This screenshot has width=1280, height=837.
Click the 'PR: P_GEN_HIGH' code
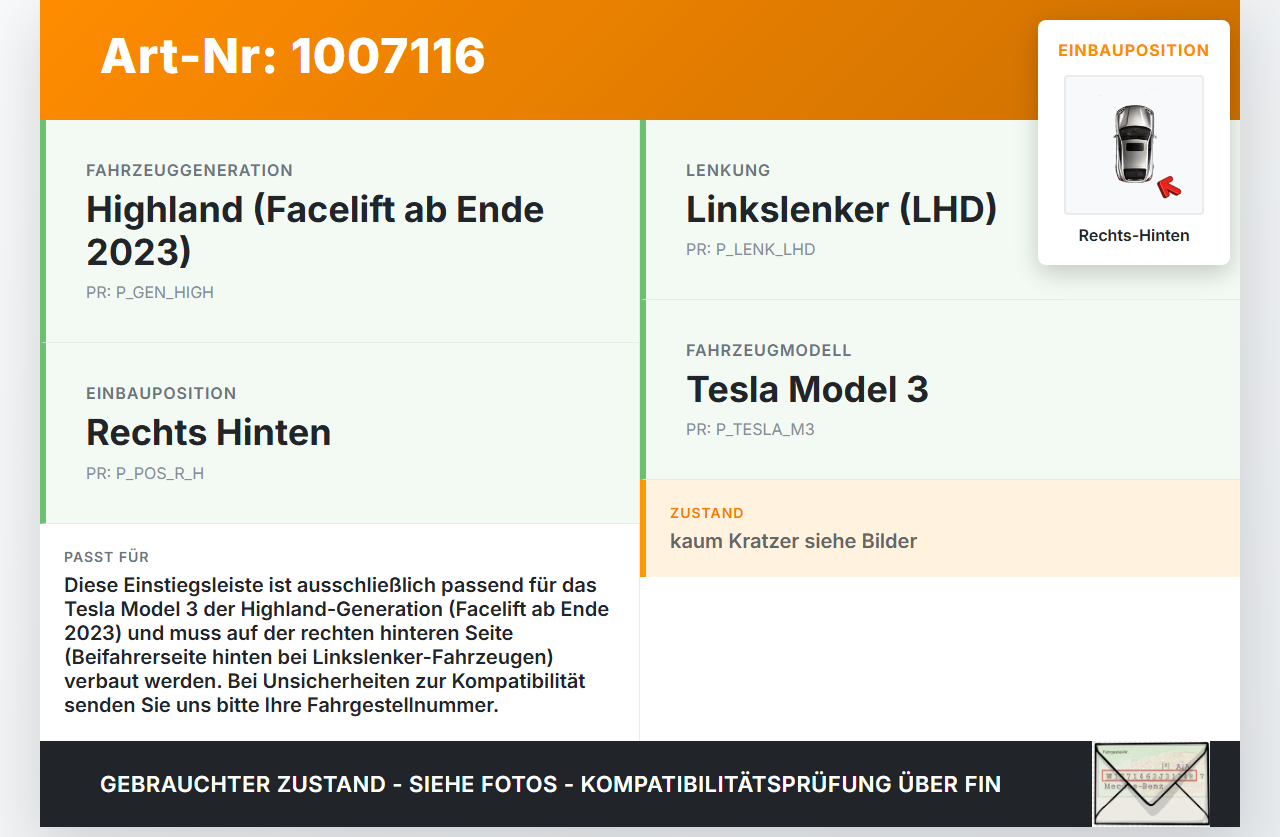(x=150, y=293)
